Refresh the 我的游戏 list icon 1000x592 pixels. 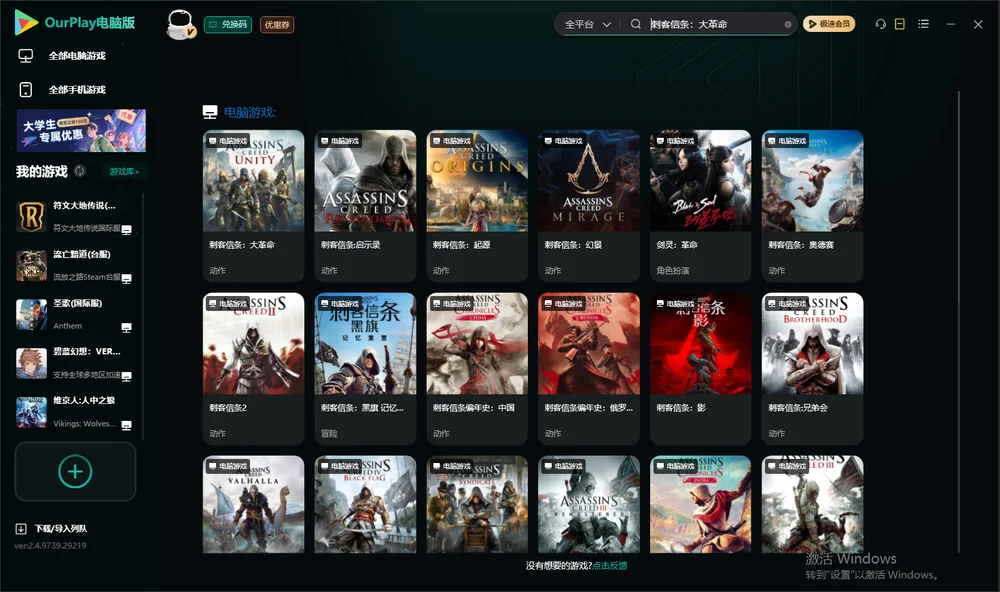80,171
